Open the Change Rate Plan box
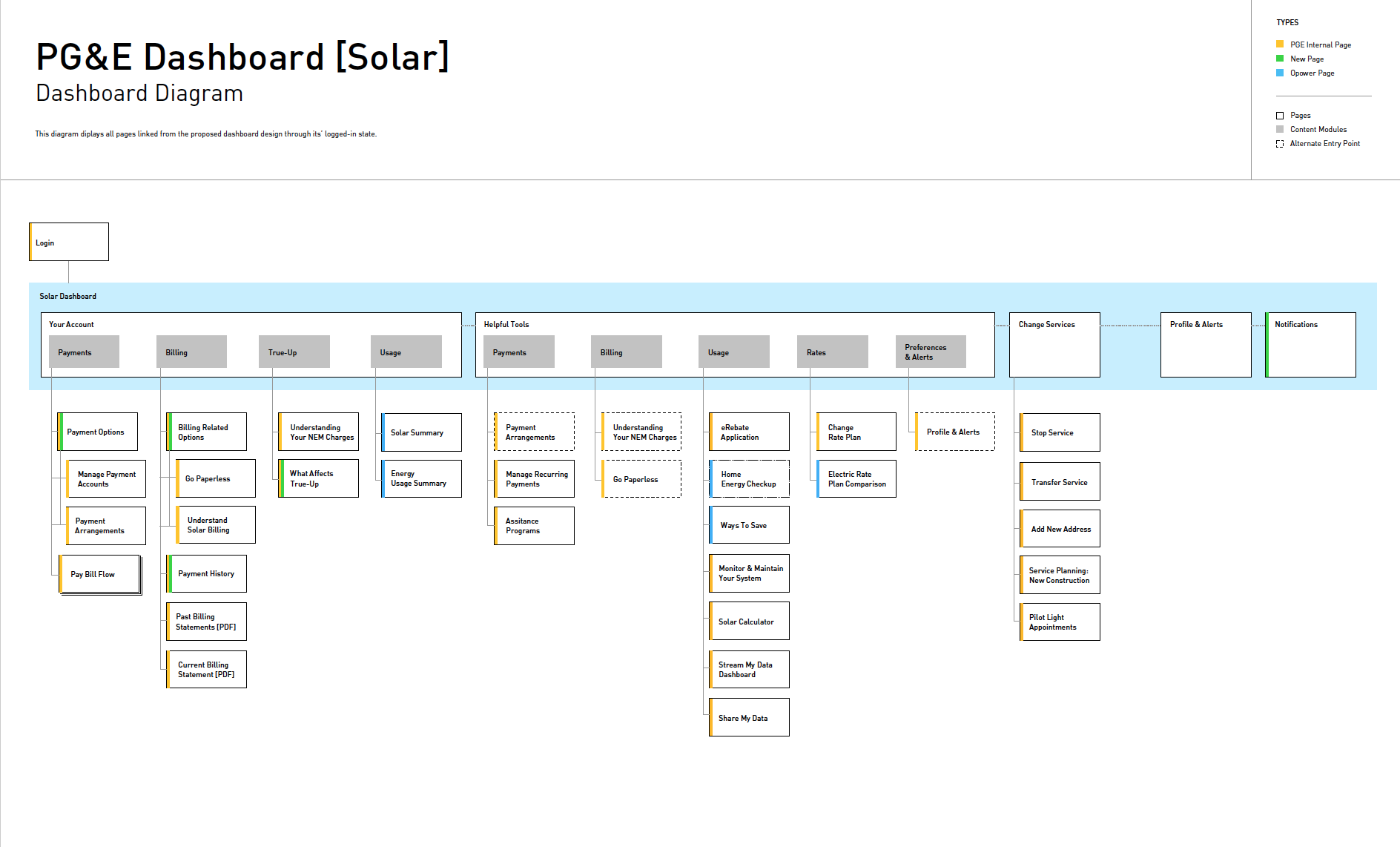The image size is (1400, 847). point(856,432)
